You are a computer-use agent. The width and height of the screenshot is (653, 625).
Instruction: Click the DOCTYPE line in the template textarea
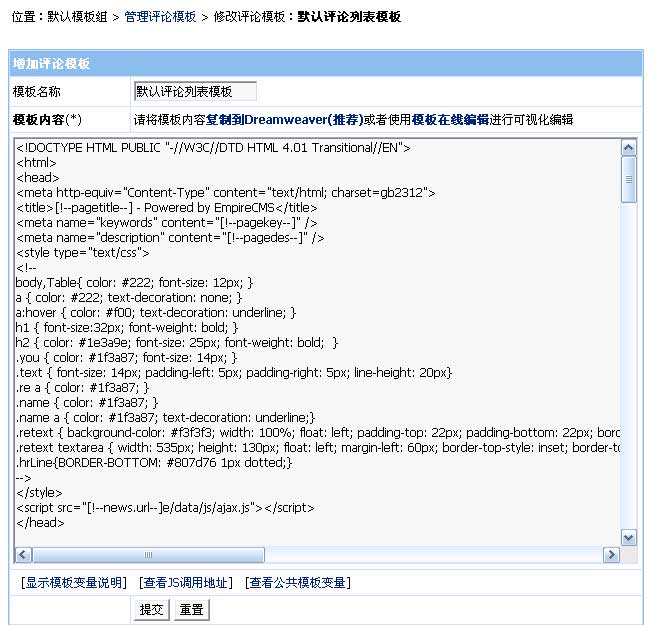[x=200, y=147]
